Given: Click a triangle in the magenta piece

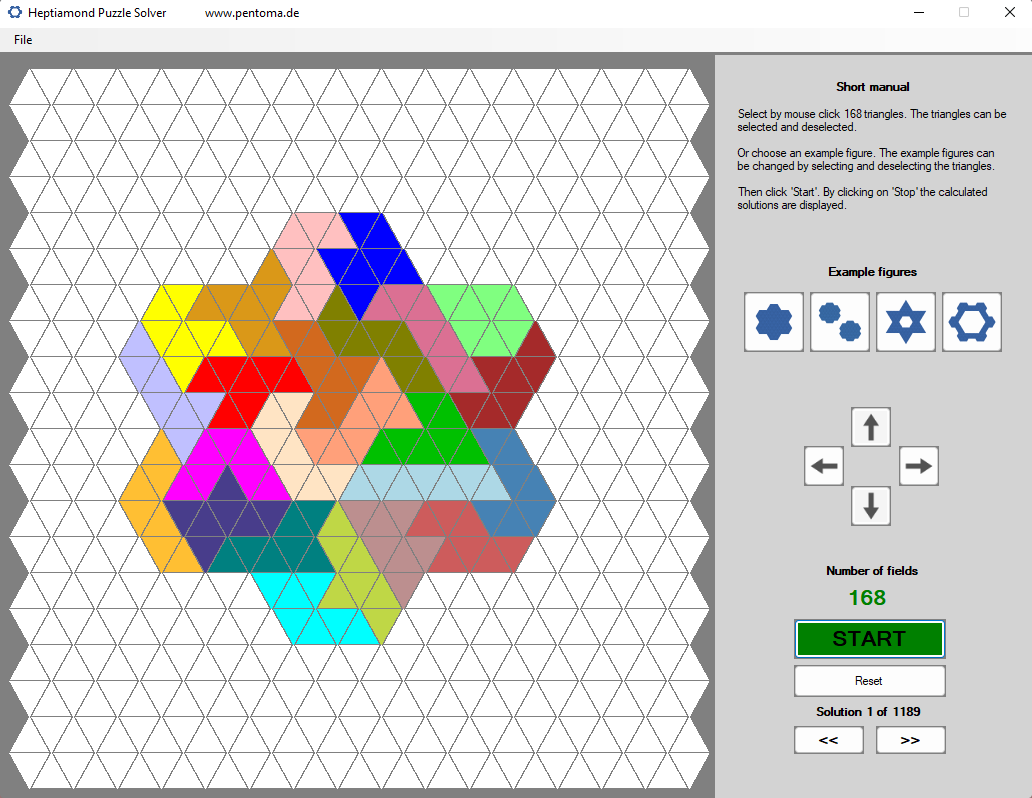Looking at the screenshot, I should [x=228, y=452].
